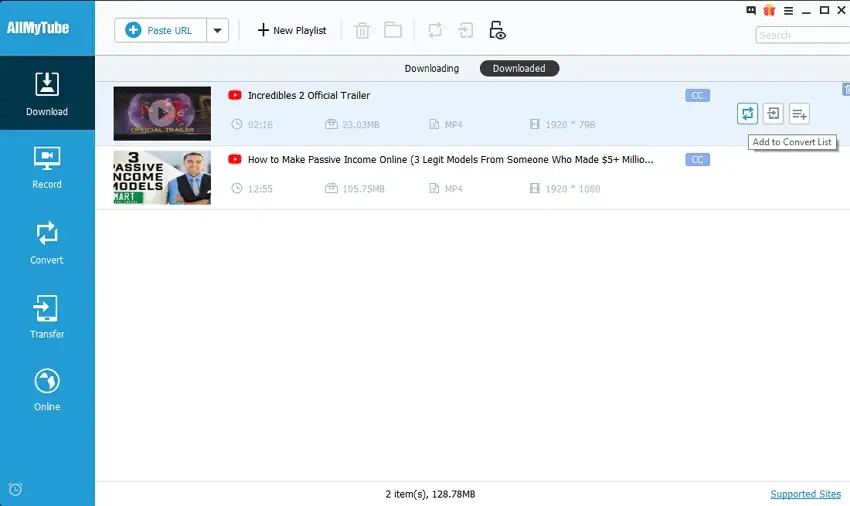Open the Transfer section in sidebar
The image size is (850, 506).
[47, 317]
